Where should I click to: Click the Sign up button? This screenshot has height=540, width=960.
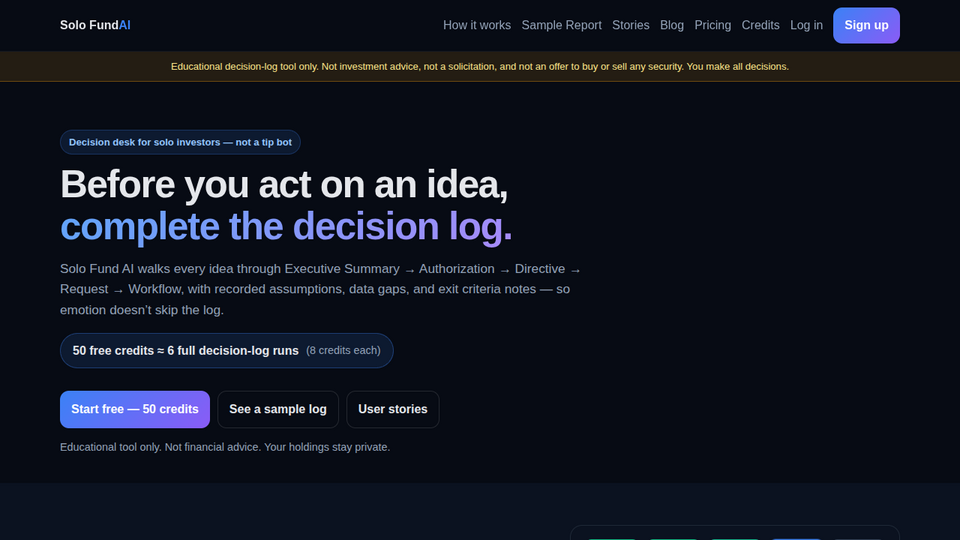[866, 25]
